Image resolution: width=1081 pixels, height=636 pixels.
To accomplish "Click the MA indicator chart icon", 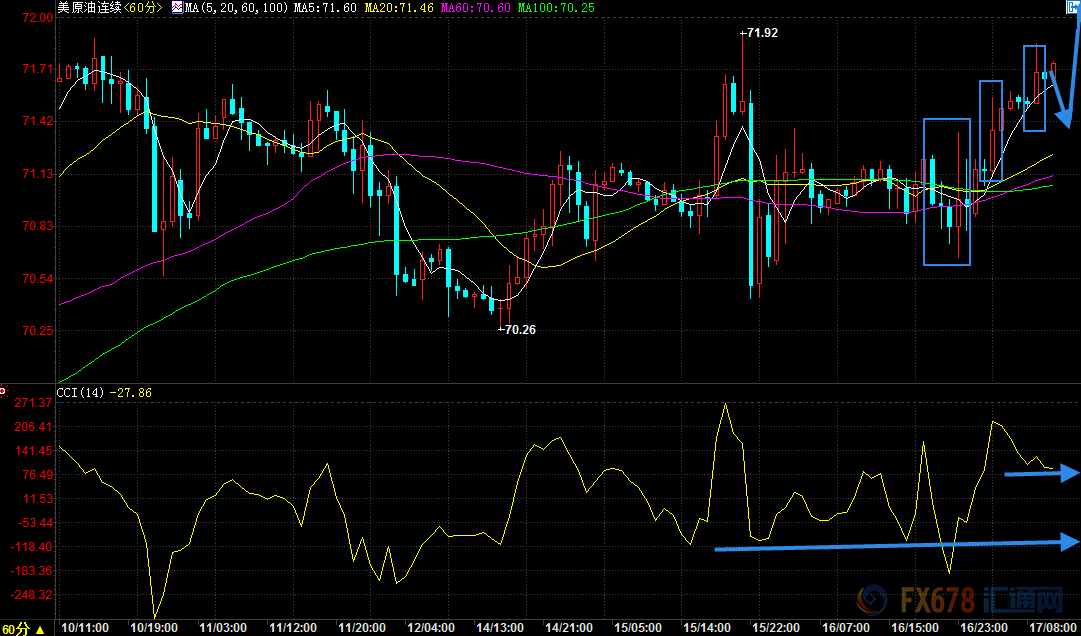I will [178, 7].
